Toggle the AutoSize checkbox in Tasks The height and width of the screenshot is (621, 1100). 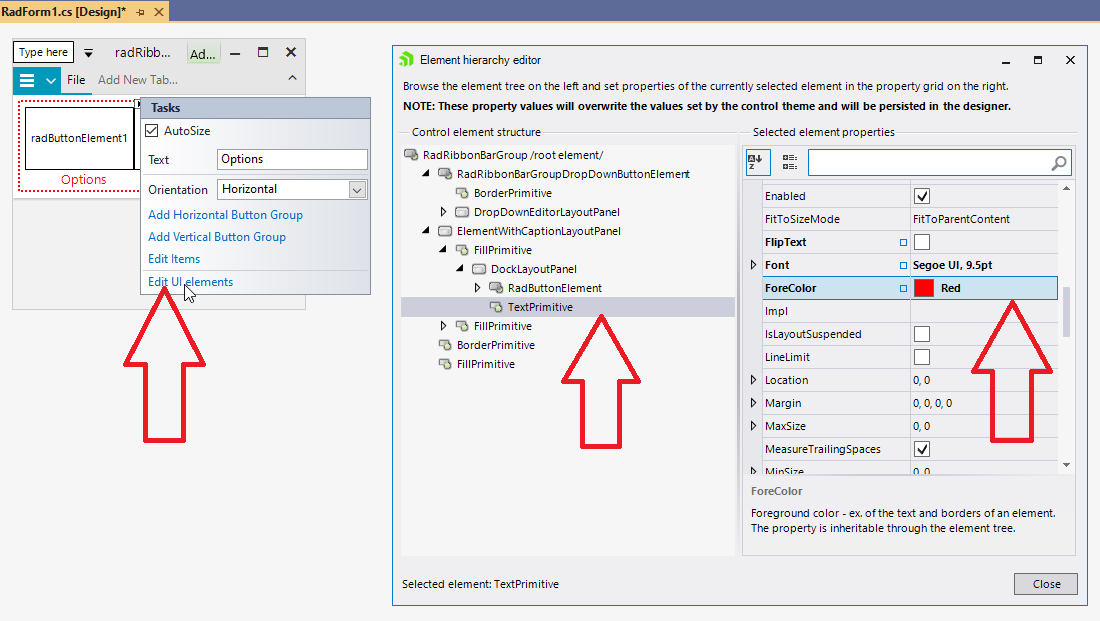coord(152,131)
